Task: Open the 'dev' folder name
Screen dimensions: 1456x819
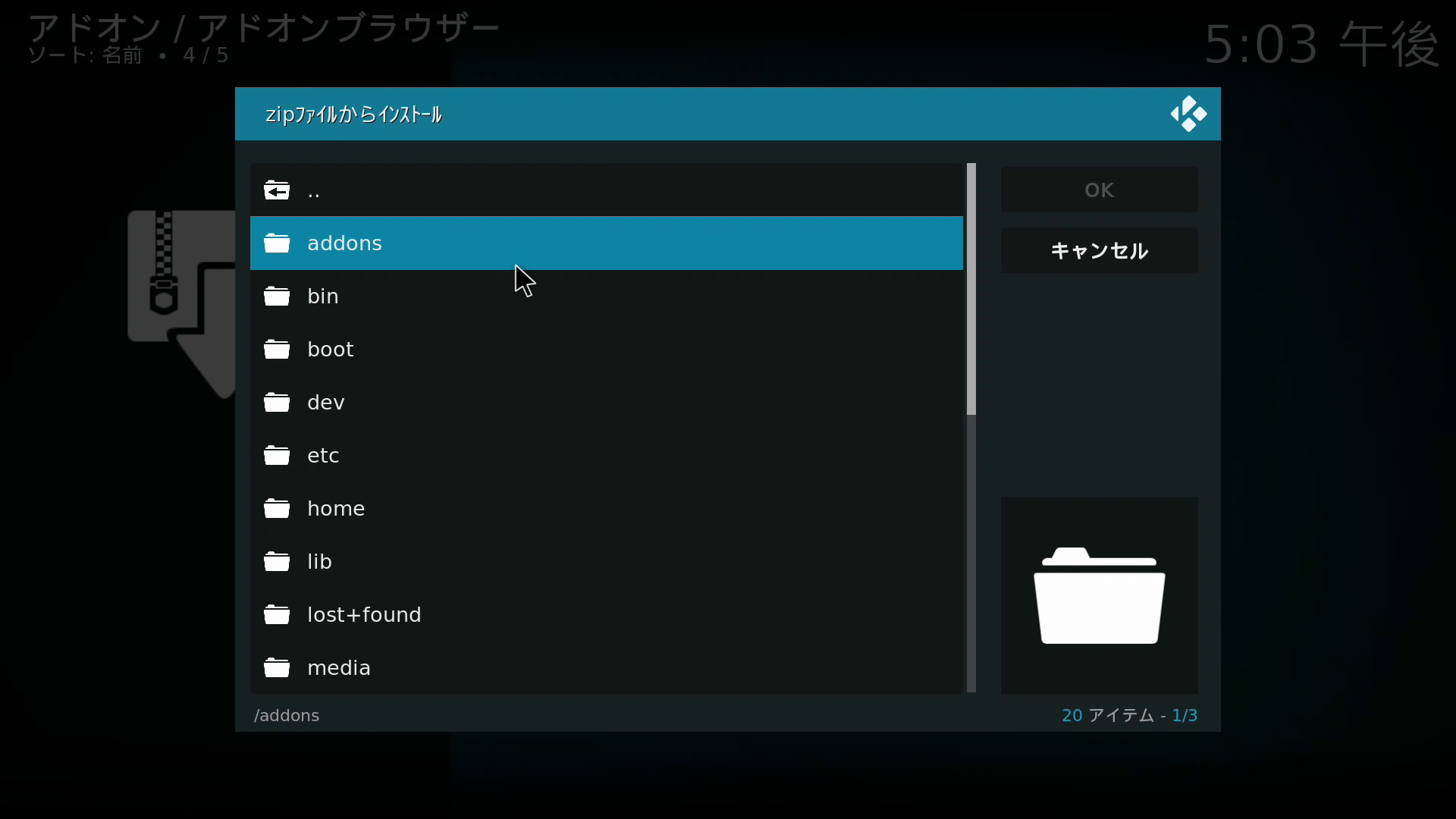Action: [x=326, y=403]
